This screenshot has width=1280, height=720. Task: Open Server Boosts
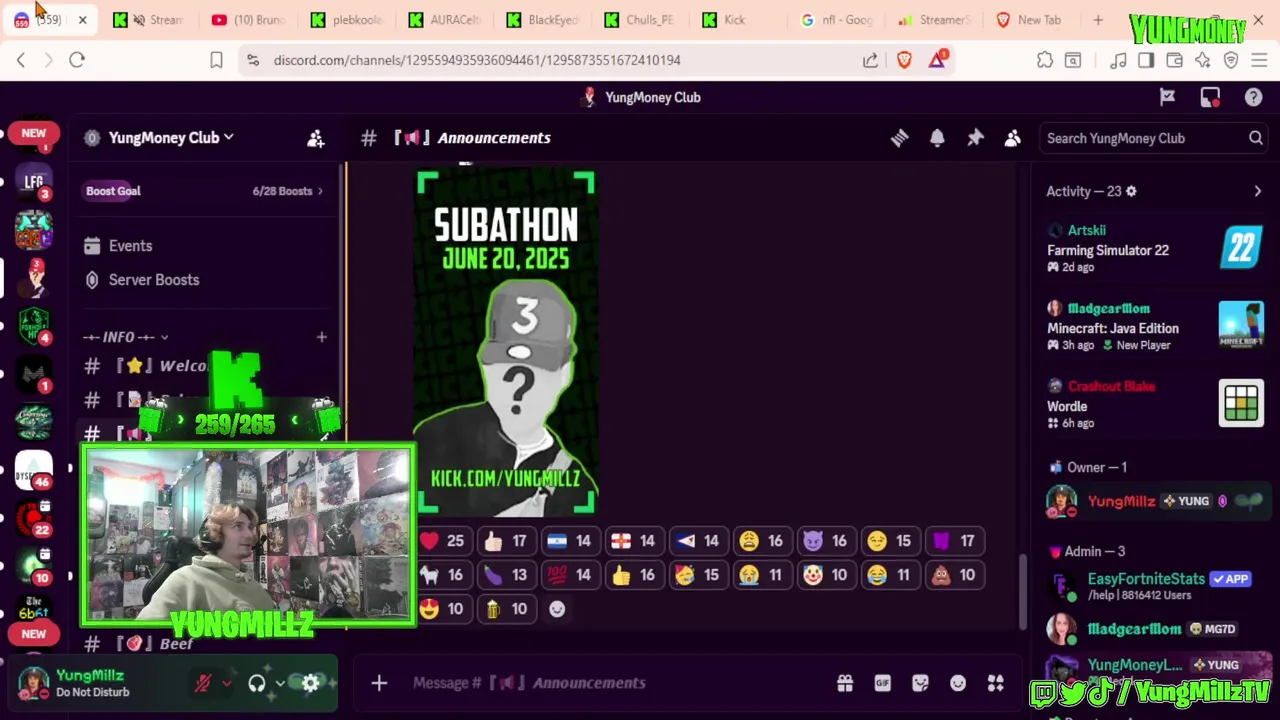click(x=206, y=280)
